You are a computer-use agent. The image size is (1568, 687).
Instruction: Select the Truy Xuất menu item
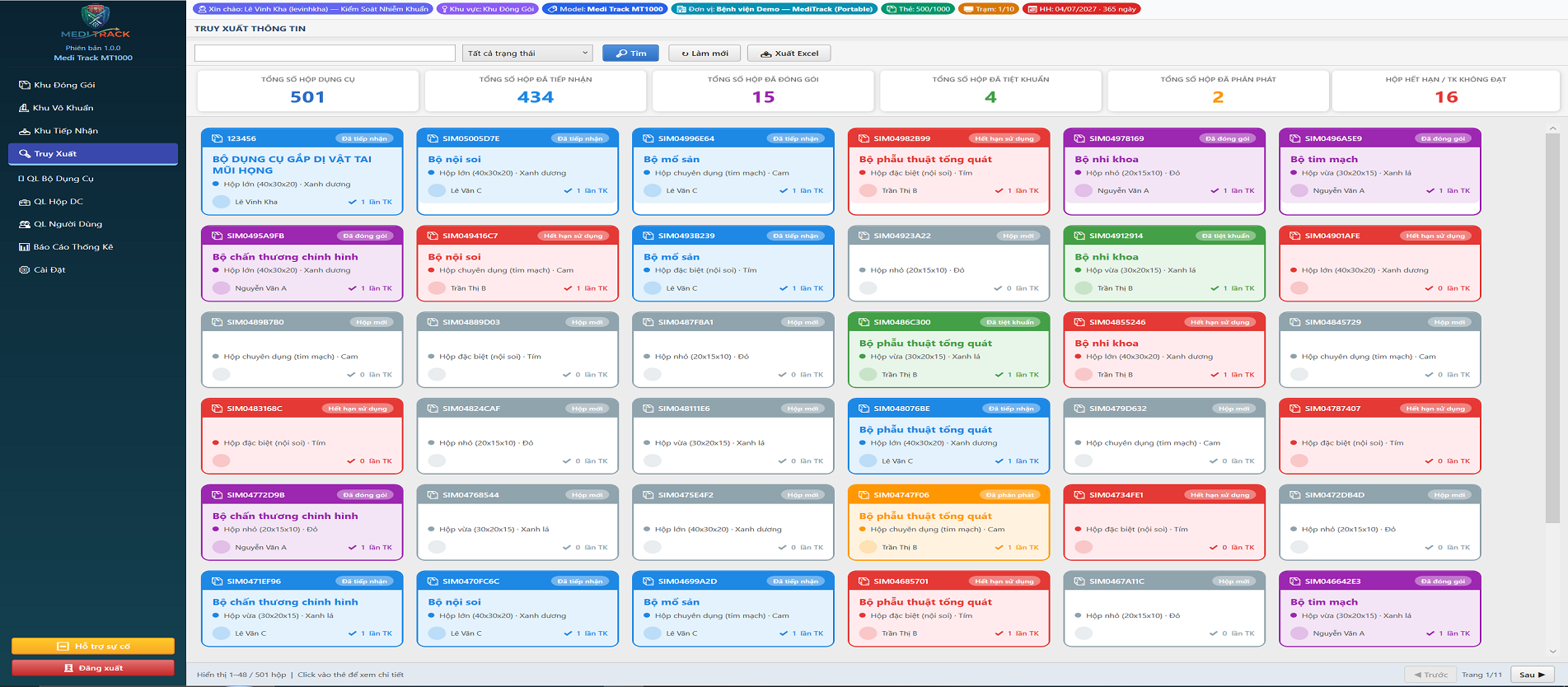pyautogui.click(x=92, y=154)
